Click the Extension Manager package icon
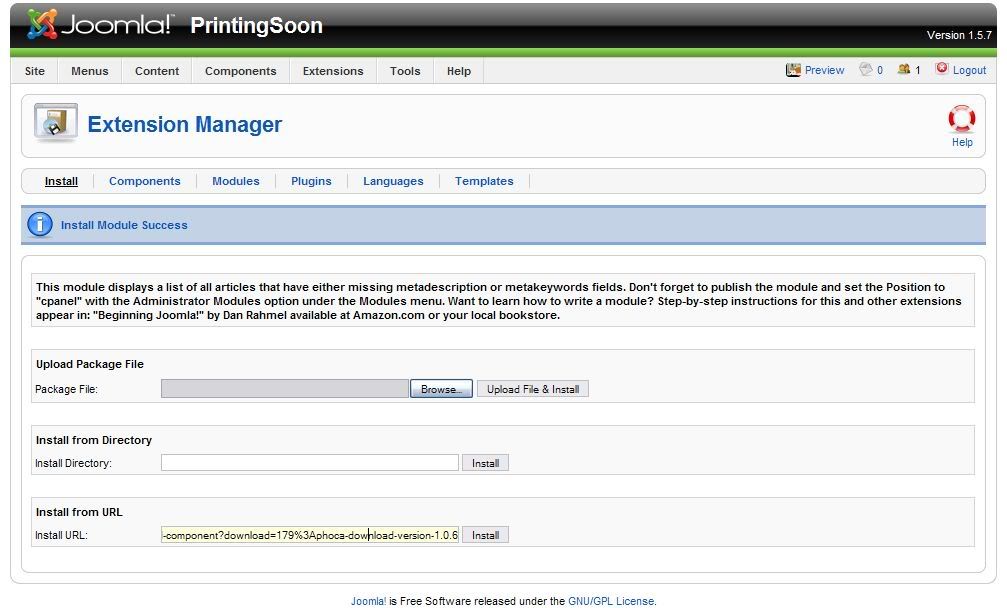Viewport: 1007px width, 608px height. click(x=55, y=123)
